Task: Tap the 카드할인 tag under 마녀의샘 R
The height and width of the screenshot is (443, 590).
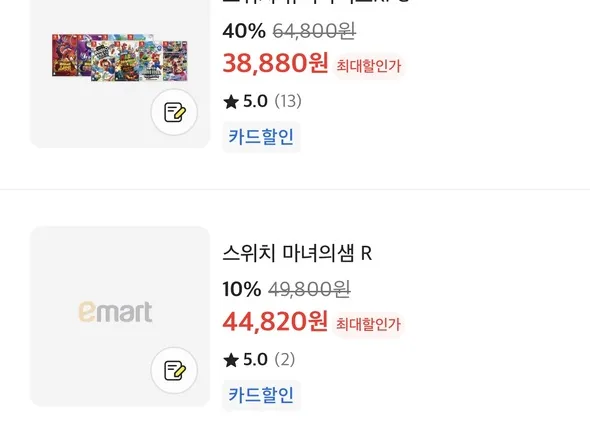Action: 261,395
